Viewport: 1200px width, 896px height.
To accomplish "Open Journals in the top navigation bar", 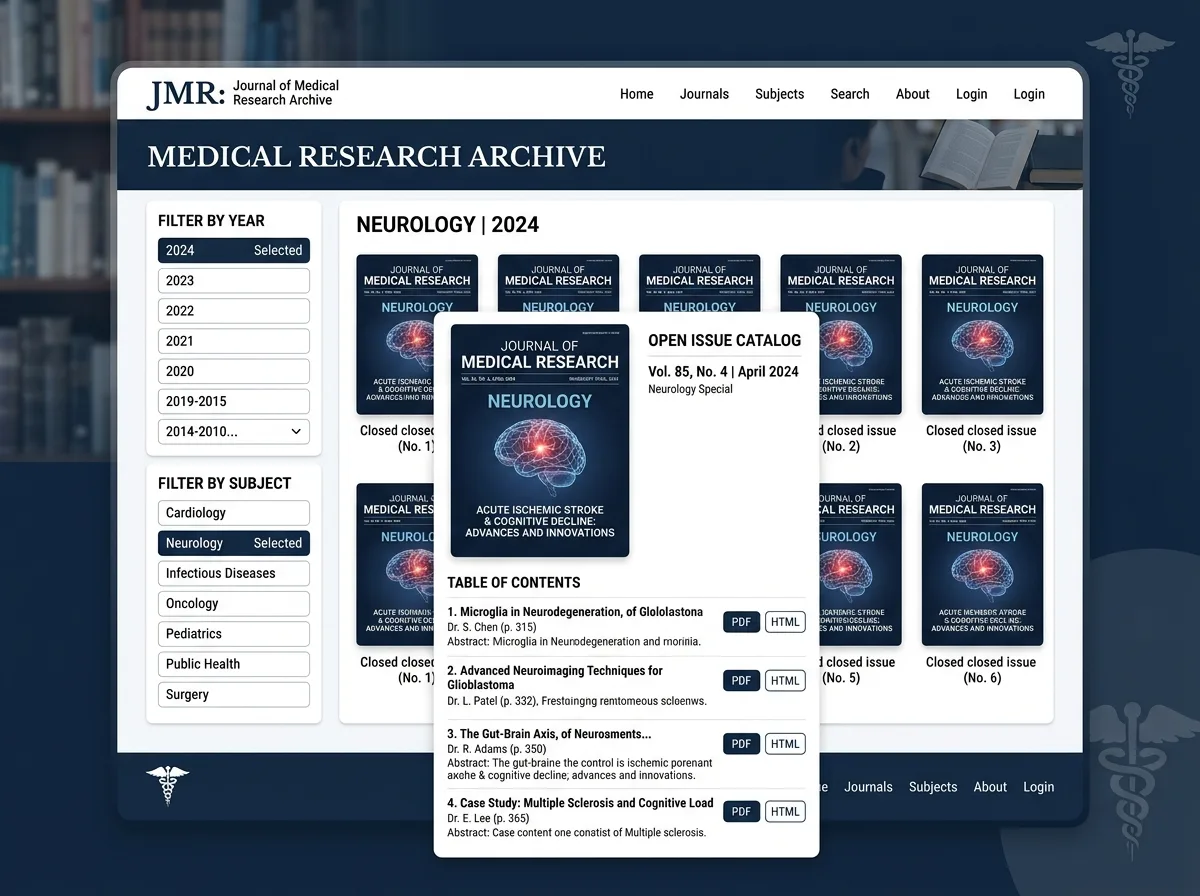I will (704, 94).
